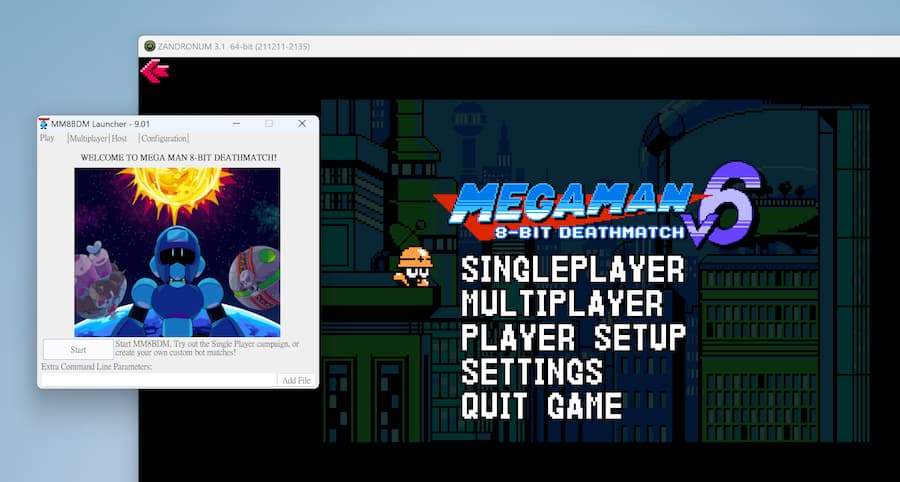Click the Met helmet menu cursor icon
This screenshot has width=900, height=482.
(413, 266)
